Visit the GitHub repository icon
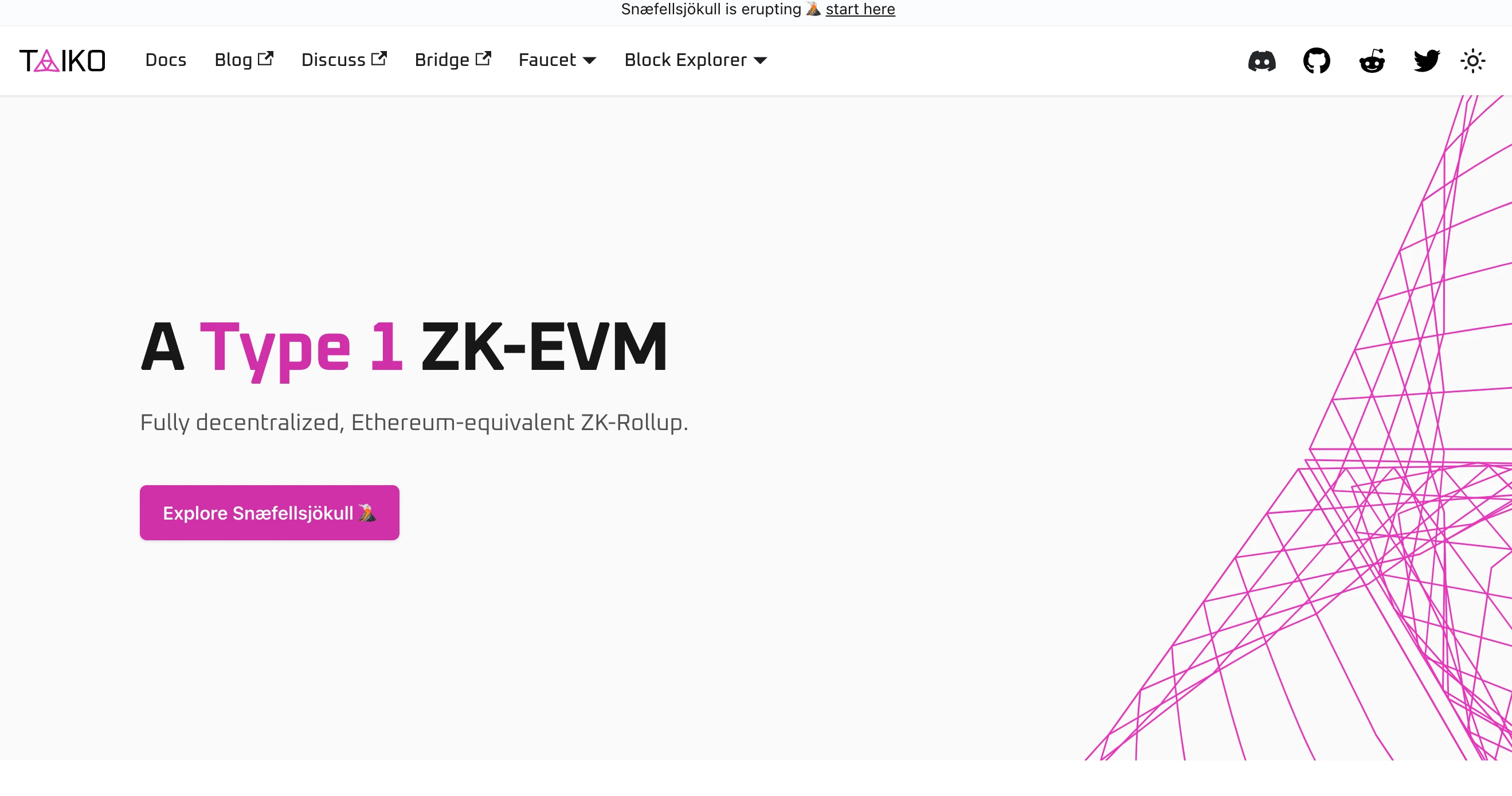The width and height of the screenshot is (1512, 796). tap(1317, 60)
